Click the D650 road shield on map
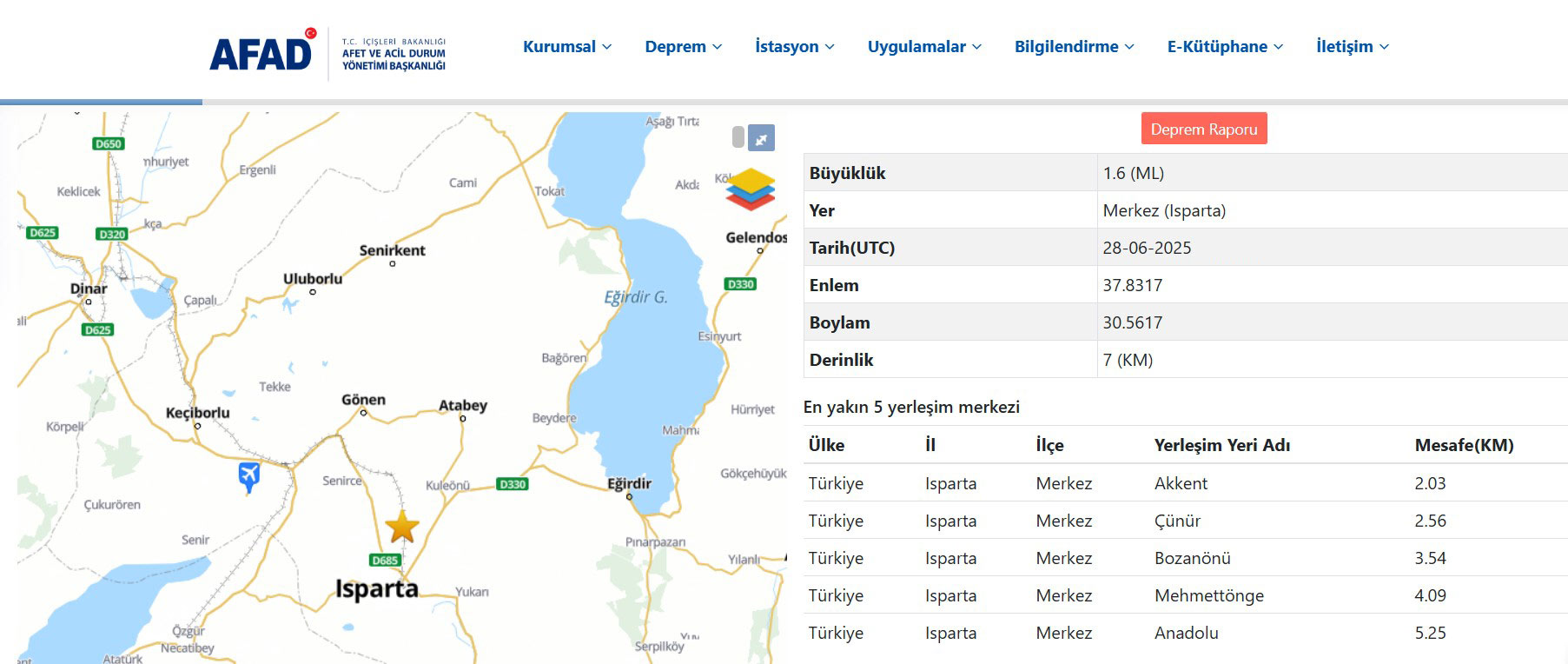The height and width of the screenshot is (664, 1568). (109, 143)
